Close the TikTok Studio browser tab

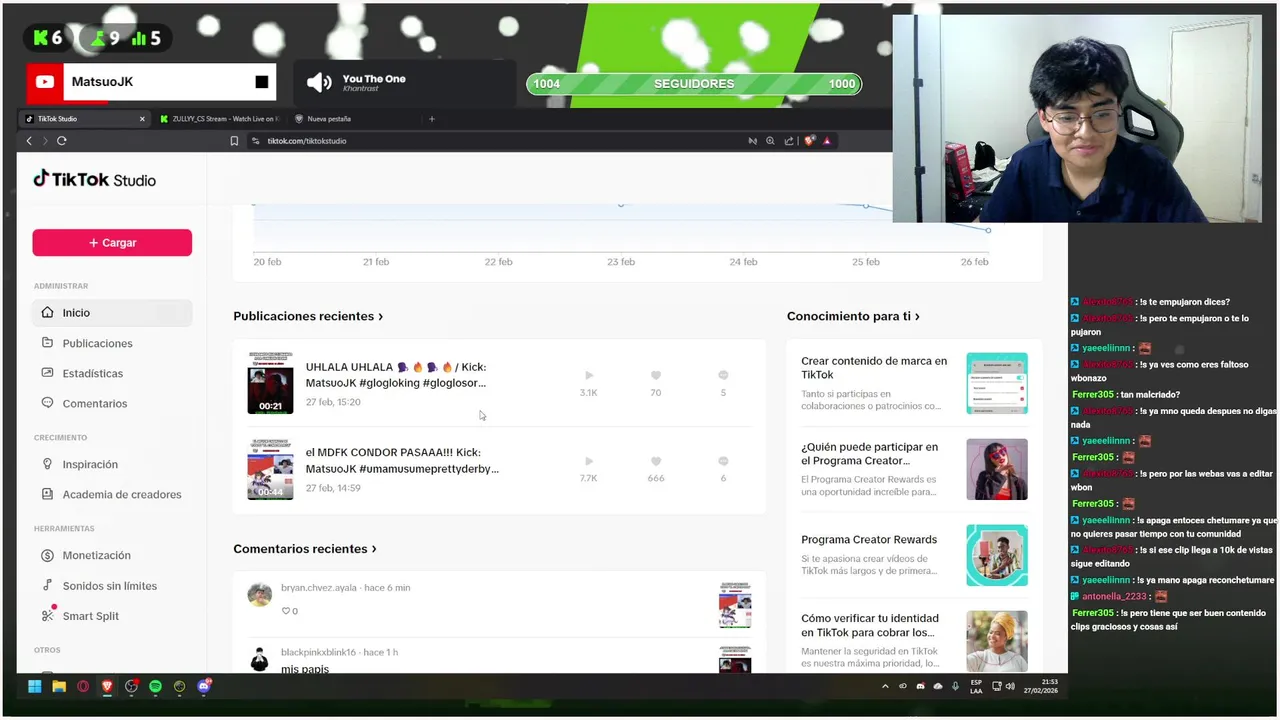point(142,119)
